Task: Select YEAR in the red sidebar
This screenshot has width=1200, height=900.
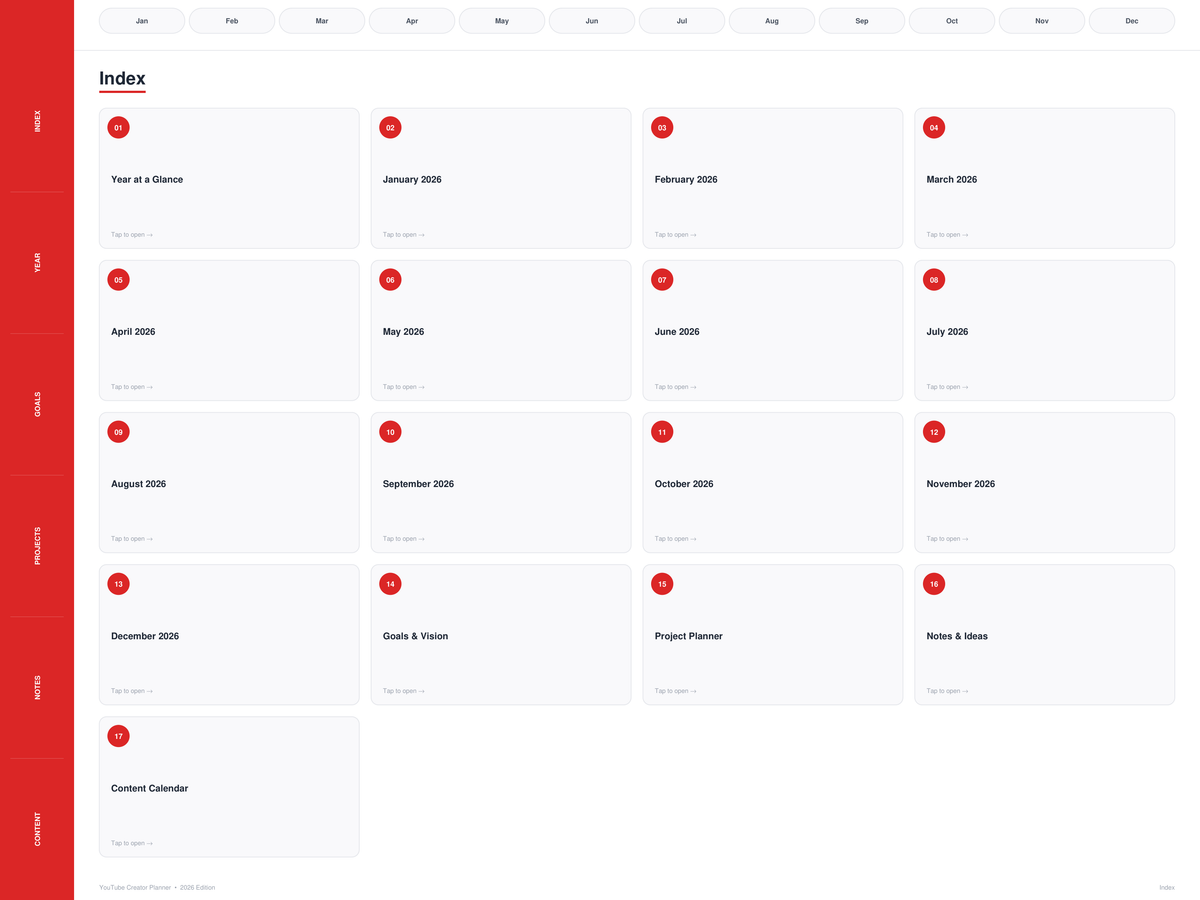Action: pos(37,262)
